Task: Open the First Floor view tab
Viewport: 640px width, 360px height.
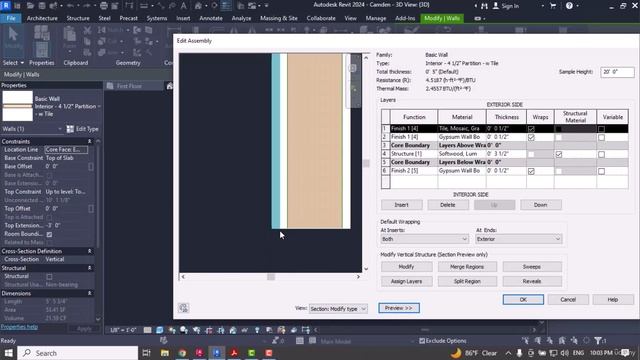Action: (129, 86)
